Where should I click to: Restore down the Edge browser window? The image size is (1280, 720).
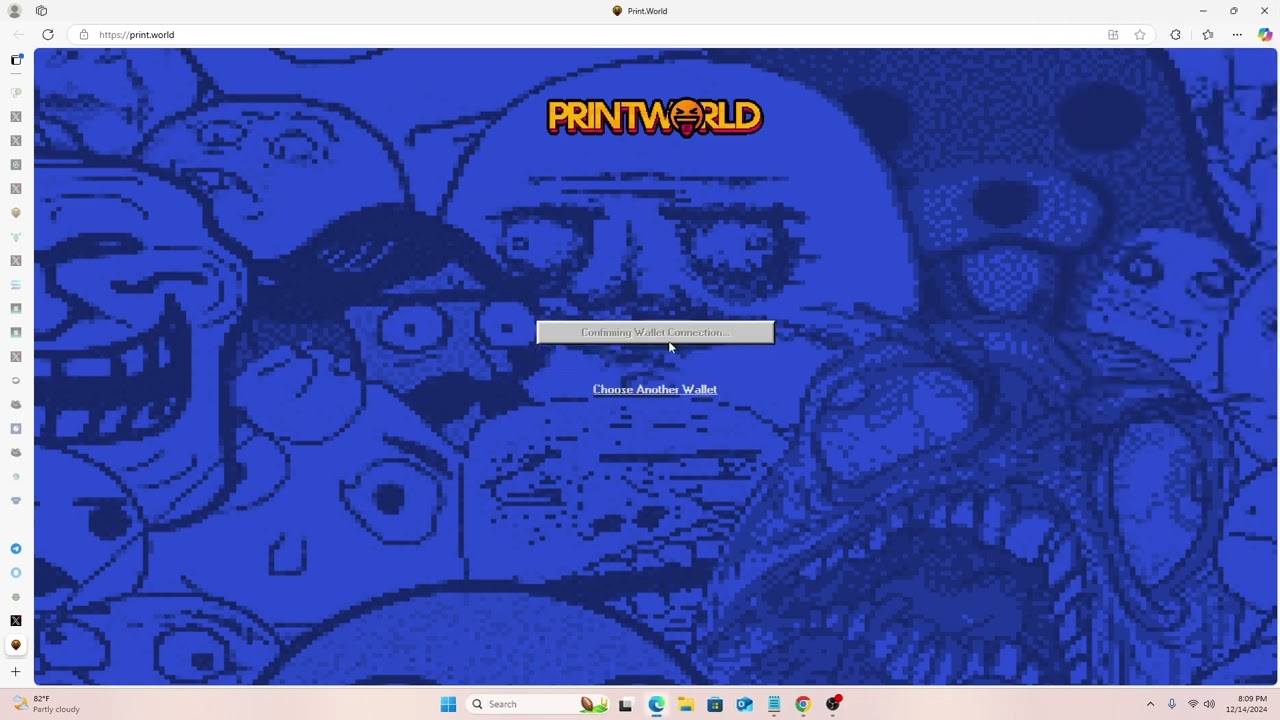pos(1234,11)
